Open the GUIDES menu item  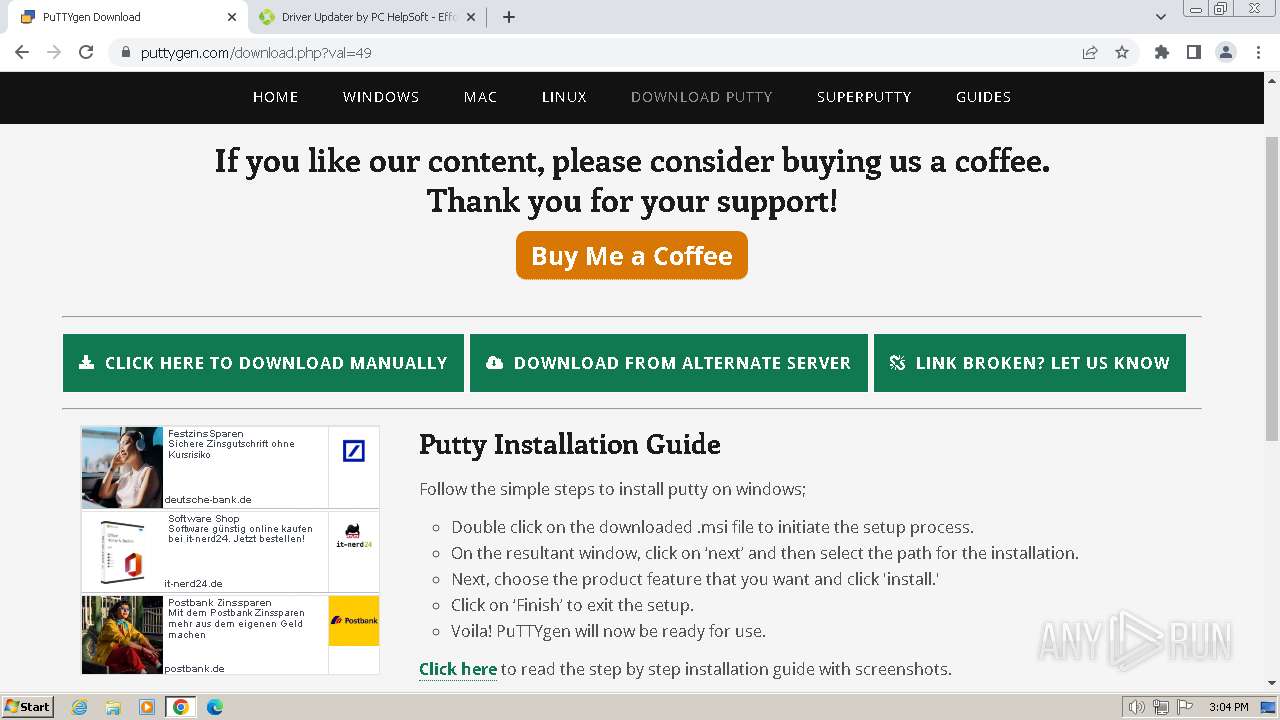(x=983, y=97)
